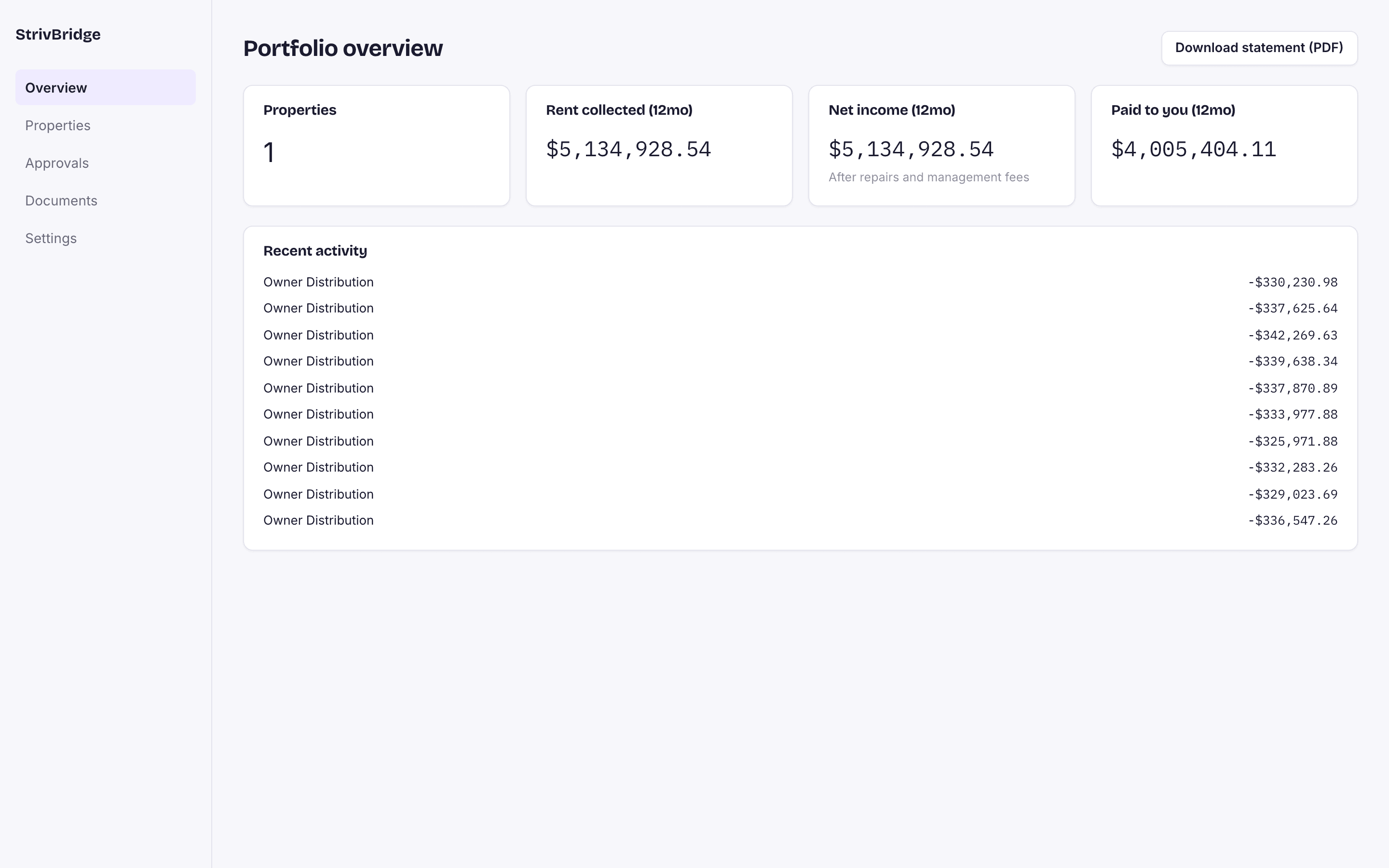Click the -$339,638.34 distribution amount

tap(1293, 362)
